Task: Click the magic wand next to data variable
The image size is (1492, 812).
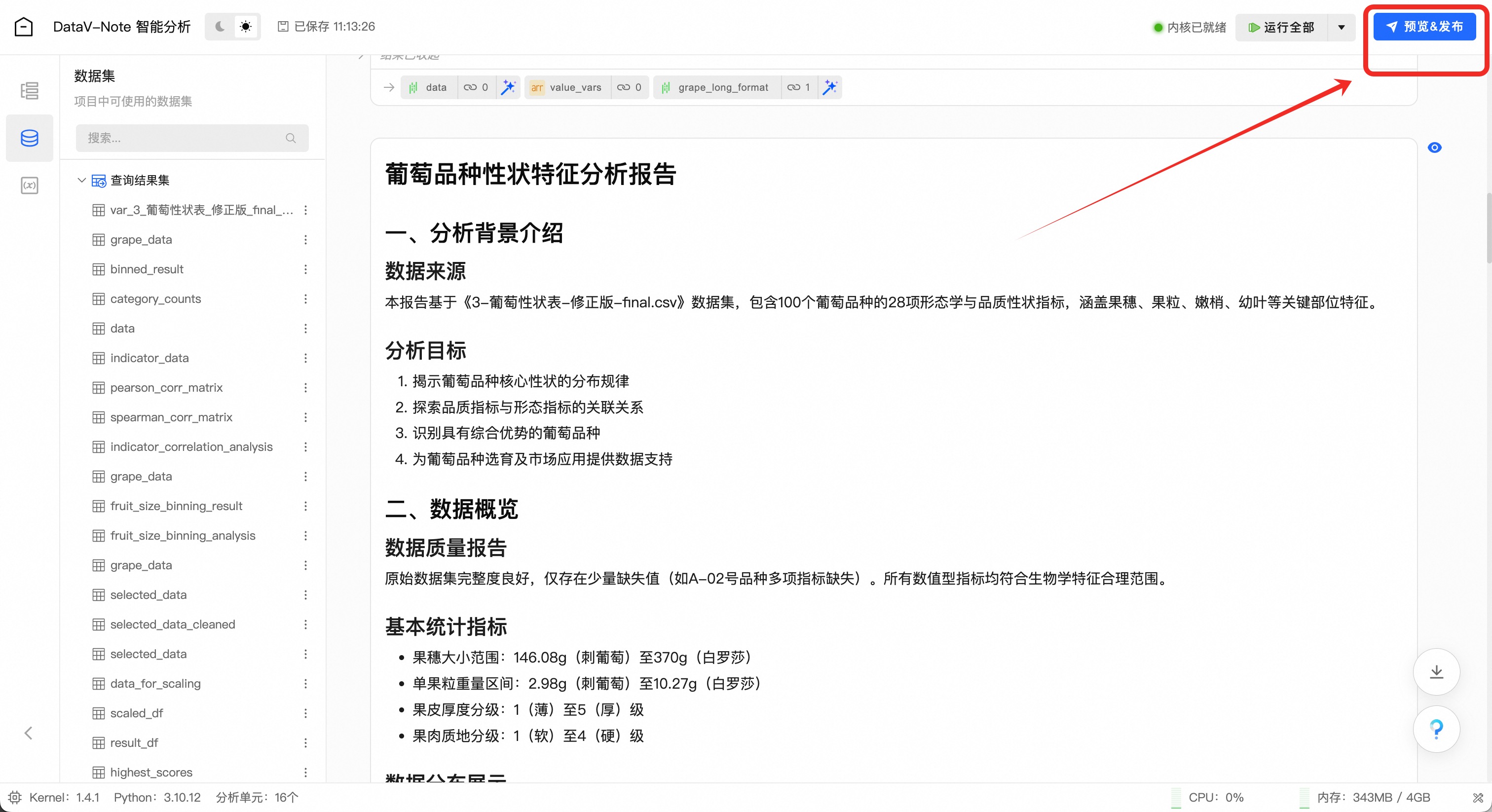Action: point(508,87)
